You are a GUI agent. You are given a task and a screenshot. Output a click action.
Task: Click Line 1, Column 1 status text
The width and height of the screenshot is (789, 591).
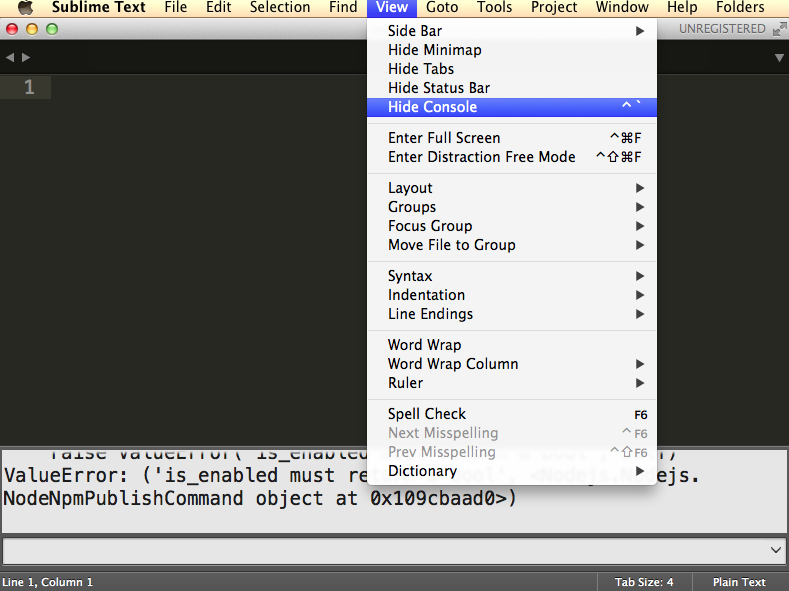point(48,582)
